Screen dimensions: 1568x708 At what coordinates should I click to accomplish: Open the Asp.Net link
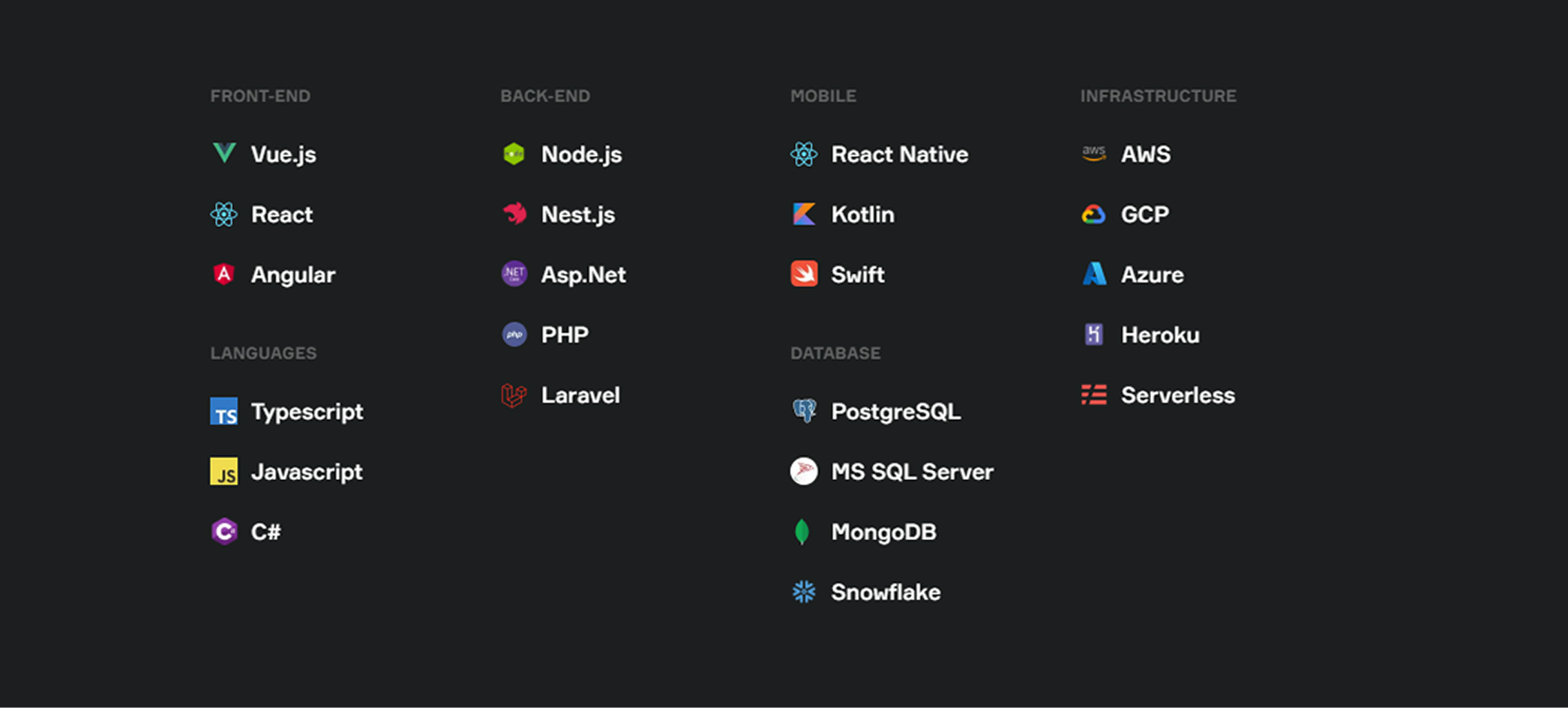[583, 274]
